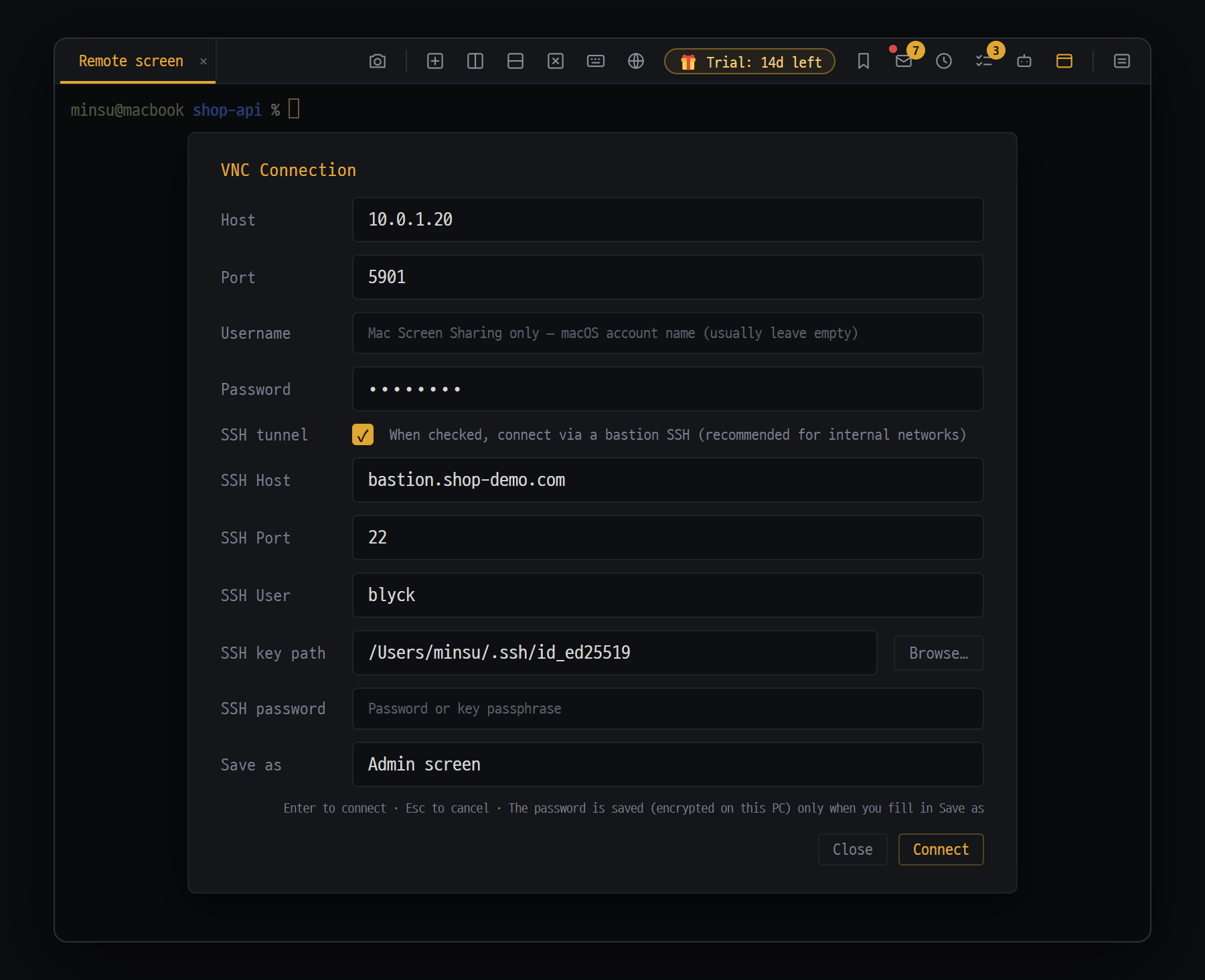This screenshot has width=1205, height=980.
Task: Click the Connect button
Action: pyautogui.click(x=941, y=849)
